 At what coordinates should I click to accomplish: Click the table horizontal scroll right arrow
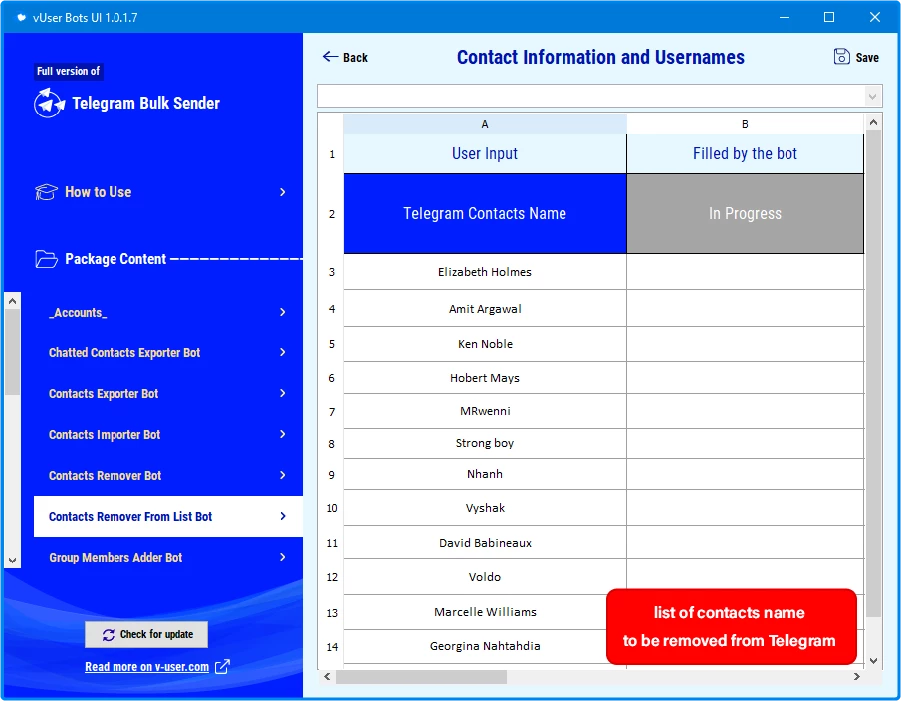point(857,676)
